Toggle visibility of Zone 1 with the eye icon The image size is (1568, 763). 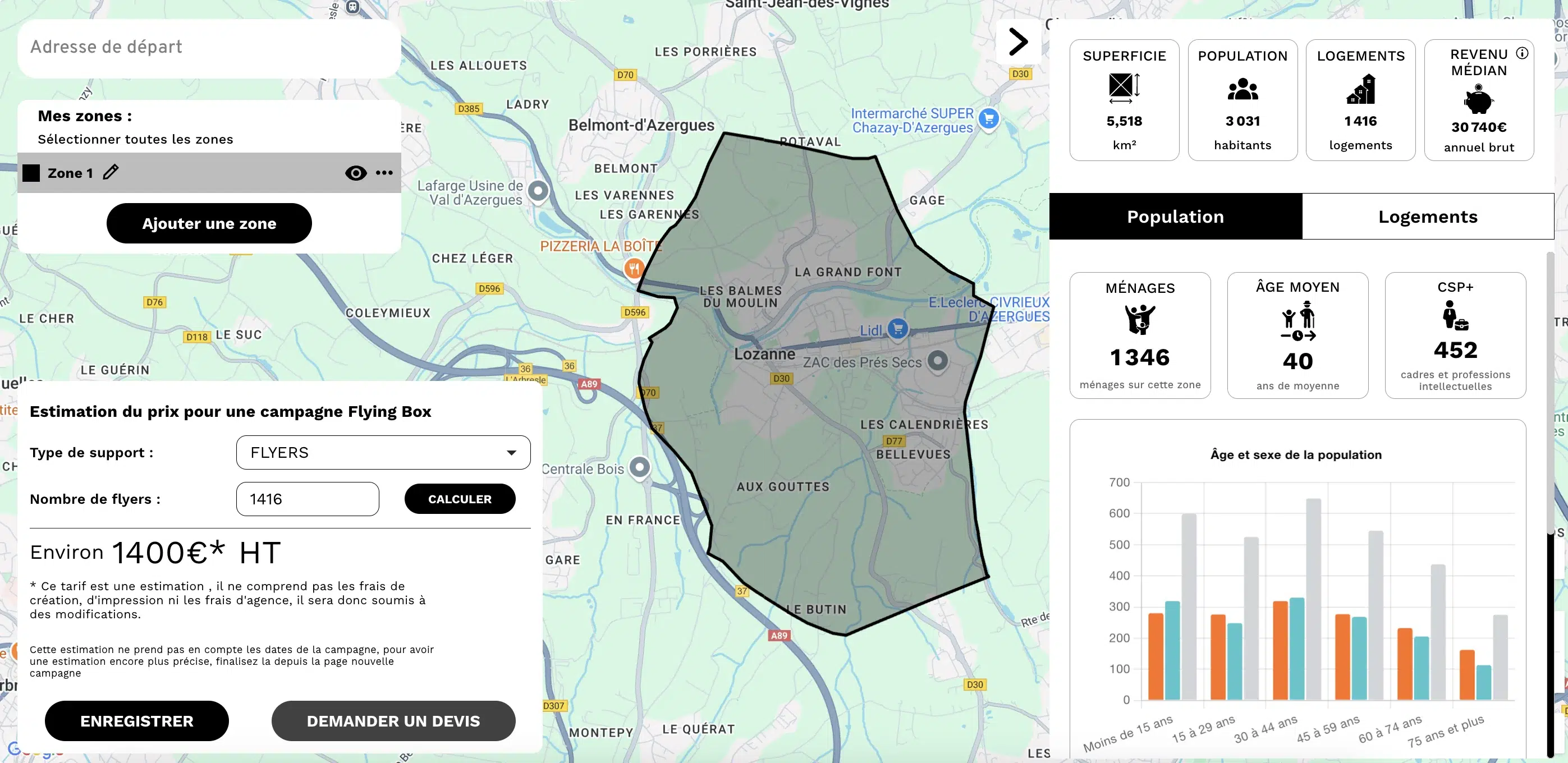click(355, 173)
